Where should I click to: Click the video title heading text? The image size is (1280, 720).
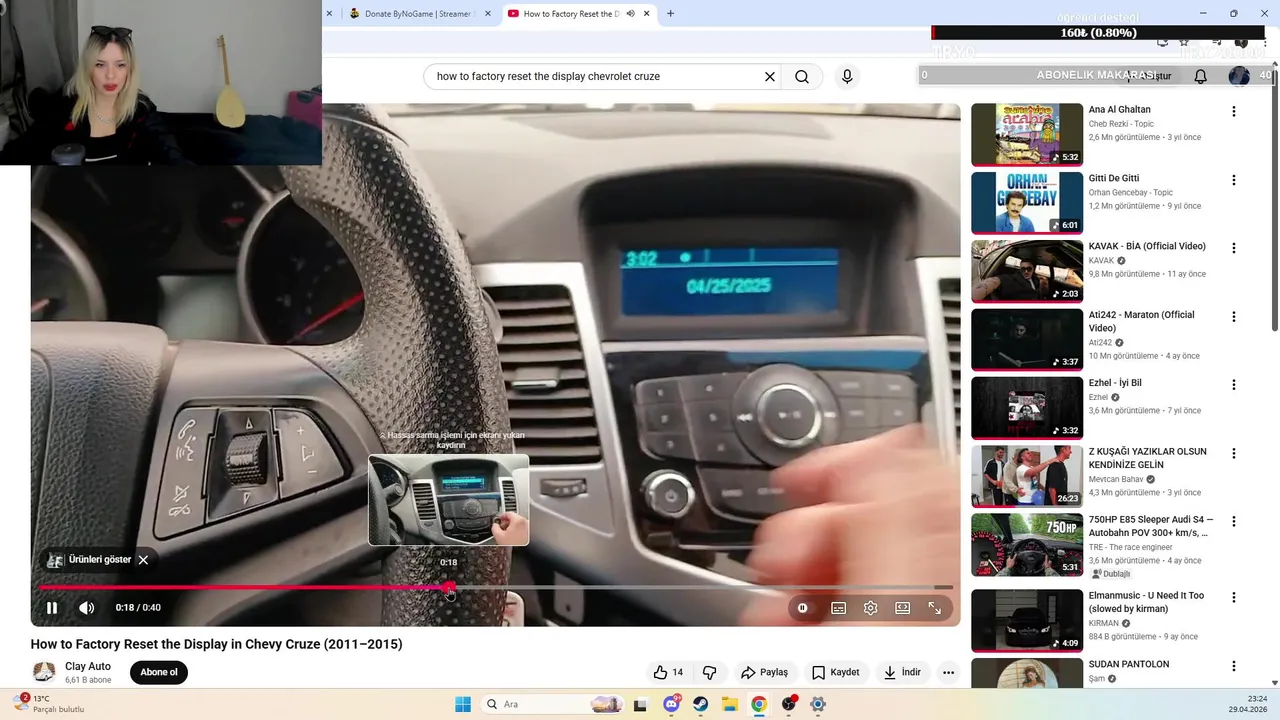(x=216, y=644)
